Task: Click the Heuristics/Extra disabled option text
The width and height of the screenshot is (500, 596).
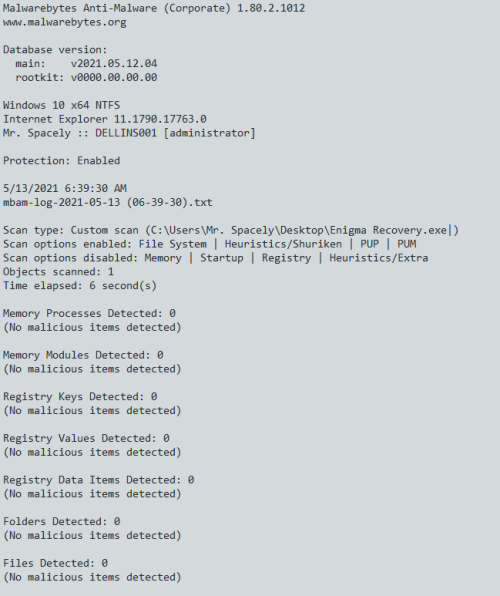Action: 379,258
